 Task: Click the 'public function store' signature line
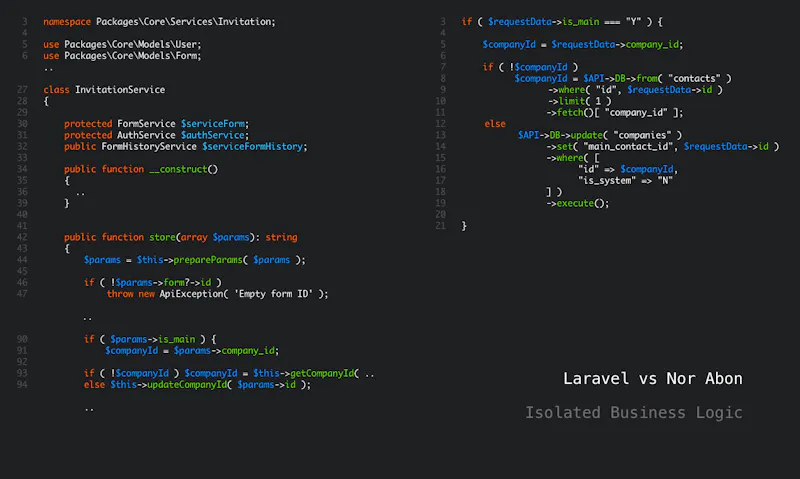[x=181, y=237]
